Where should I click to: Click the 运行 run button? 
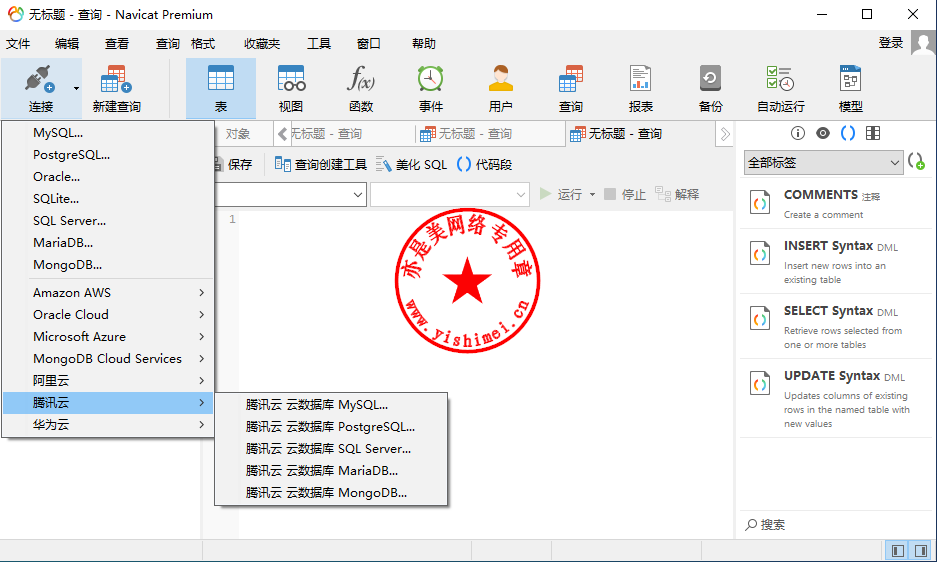coord(561,194)
